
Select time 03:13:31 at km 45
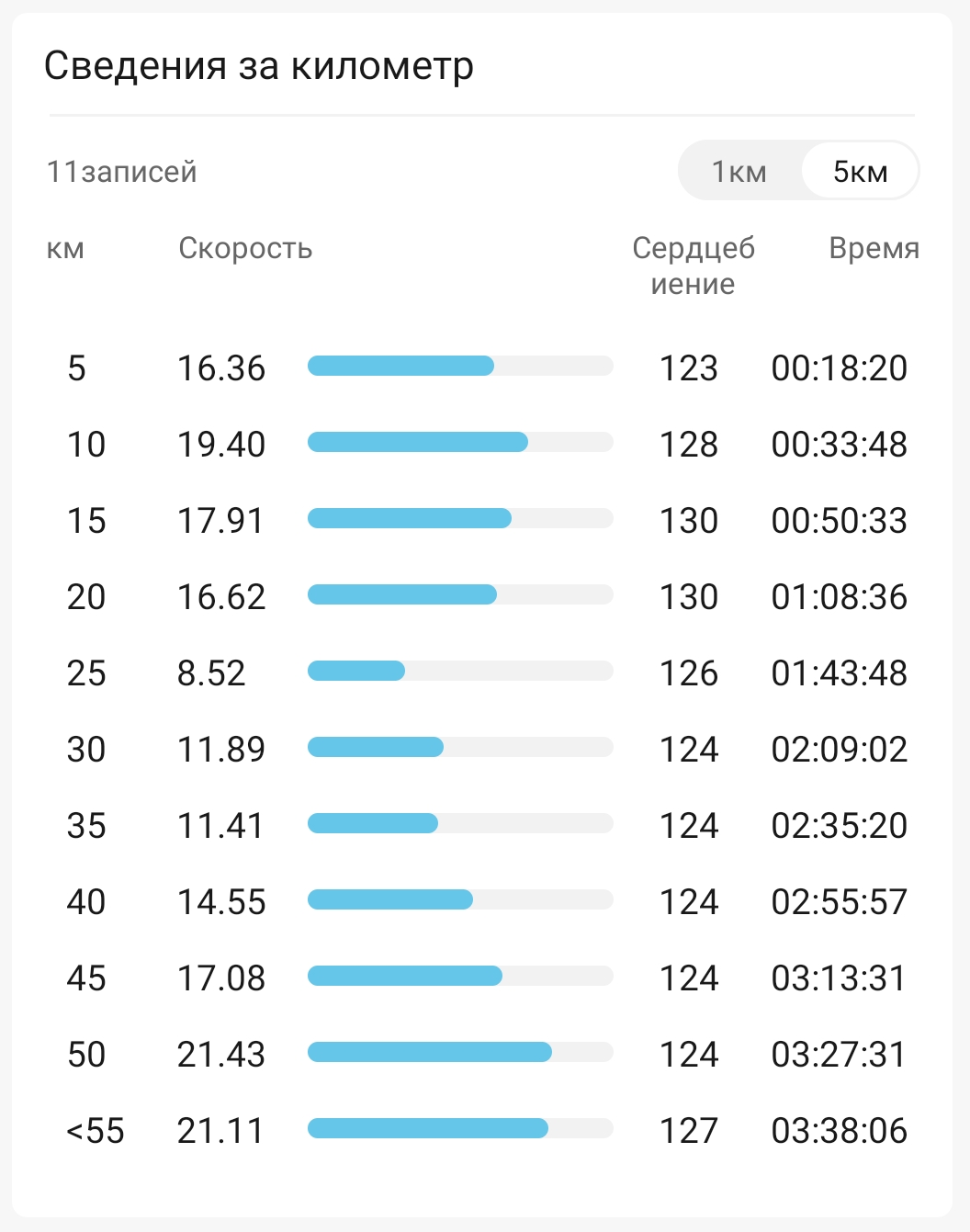[x=839, y=978]
